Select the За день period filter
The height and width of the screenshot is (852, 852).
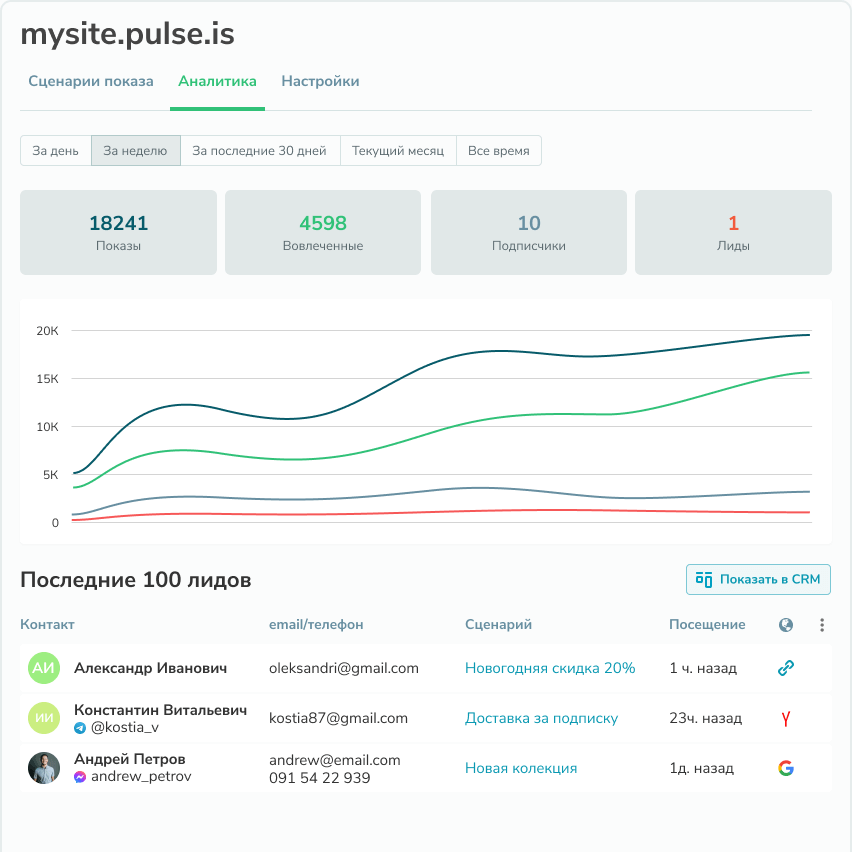55,151
